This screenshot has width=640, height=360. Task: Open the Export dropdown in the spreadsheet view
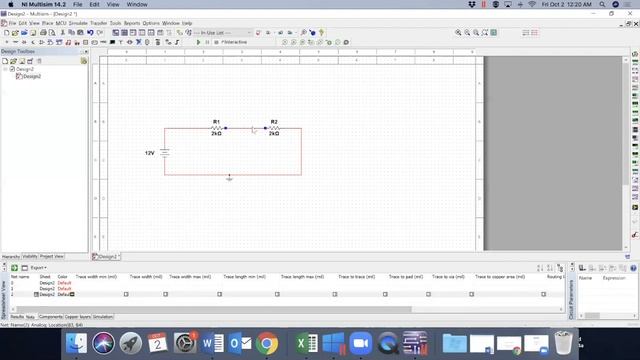point(38,268)
